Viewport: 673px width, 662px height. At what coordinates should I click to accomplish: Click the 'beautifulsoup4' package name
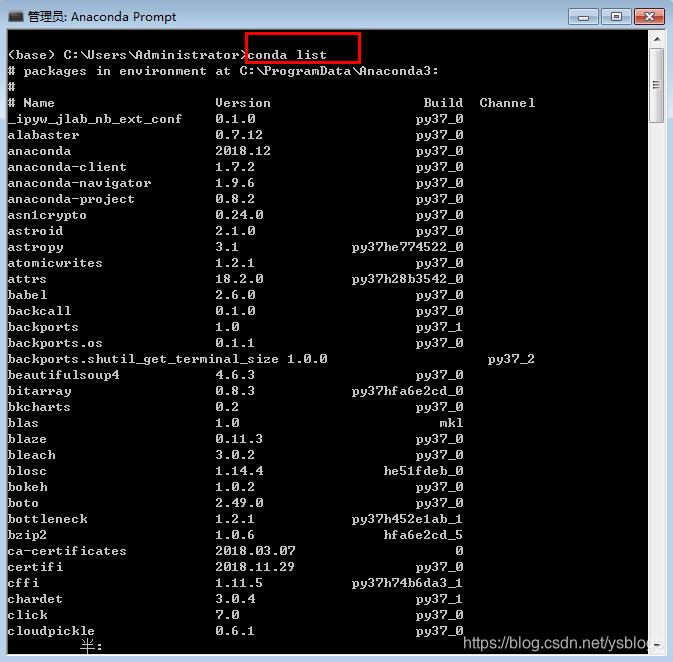pyautogui.click(x=63, y=375)
